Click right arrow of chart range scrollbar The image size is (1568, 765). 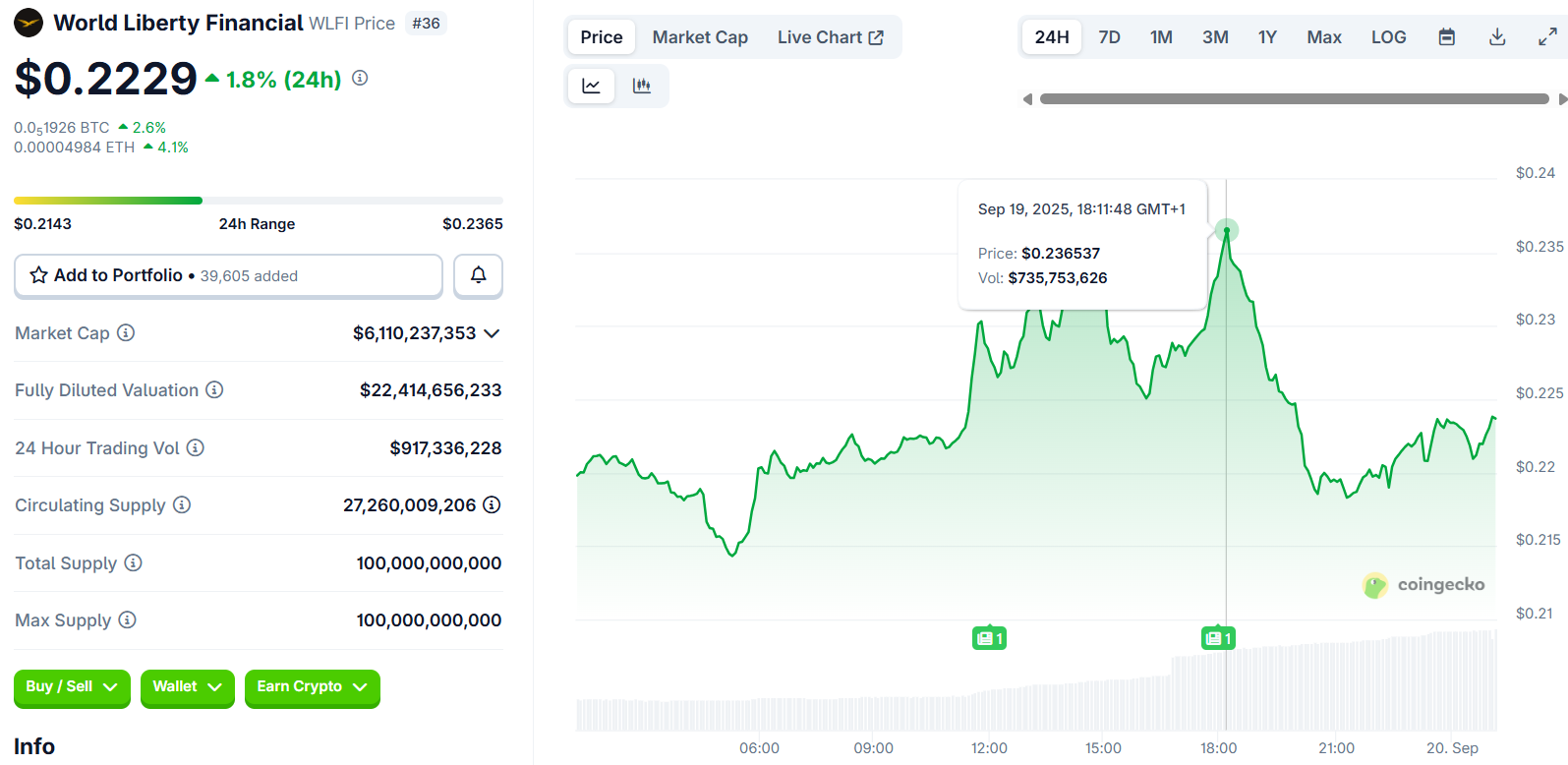(x=1562, y=99)
